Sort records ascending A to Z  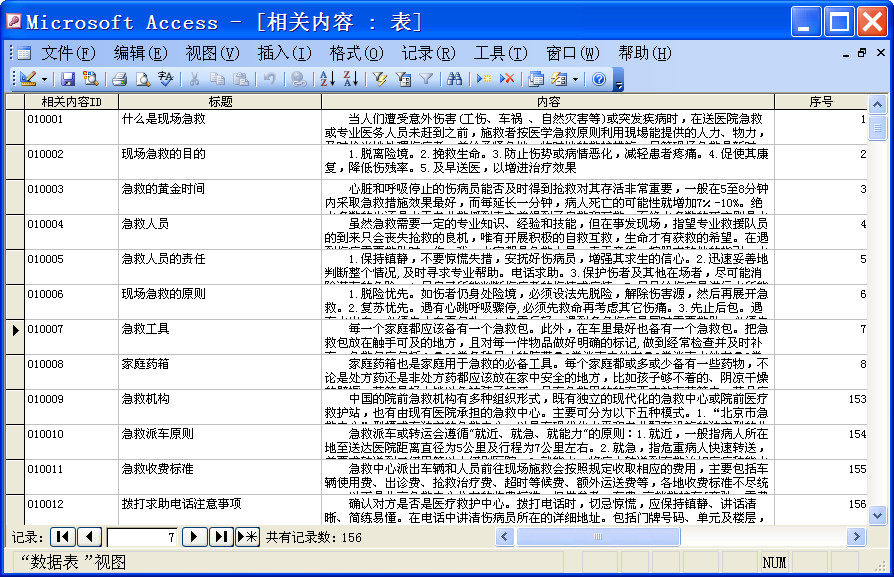[327, 79]
